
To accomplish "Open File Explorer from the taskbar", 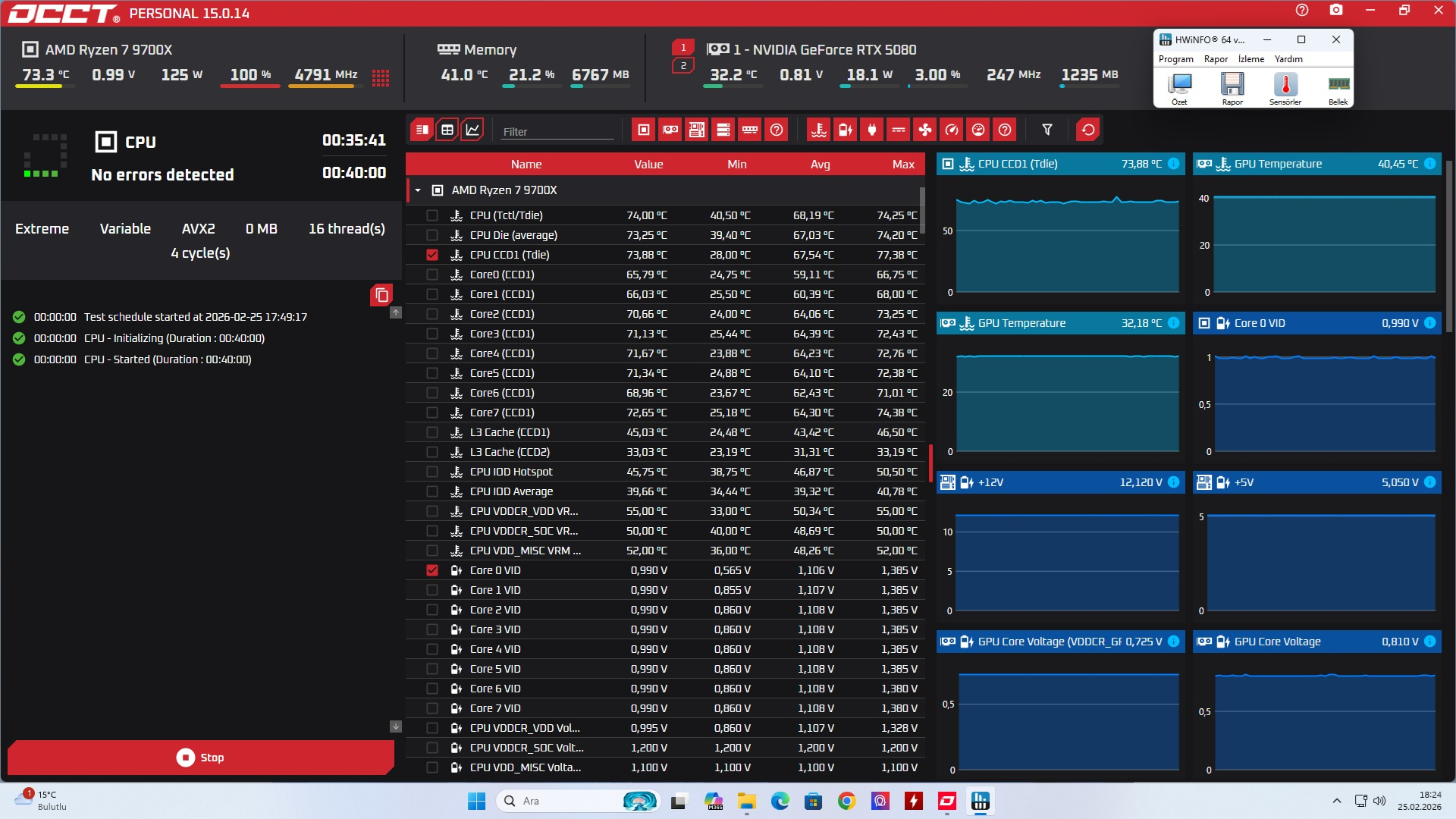I will coord(747,801).
